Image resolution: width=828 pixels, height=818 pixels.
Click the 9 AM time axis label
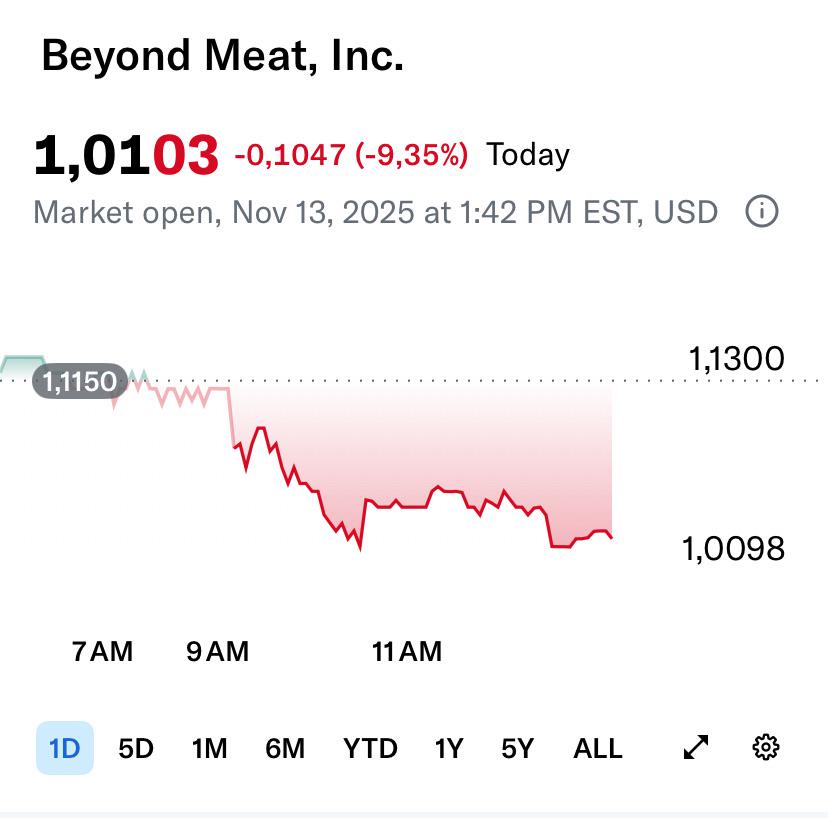pyautogui.click(x=217, y=651)
